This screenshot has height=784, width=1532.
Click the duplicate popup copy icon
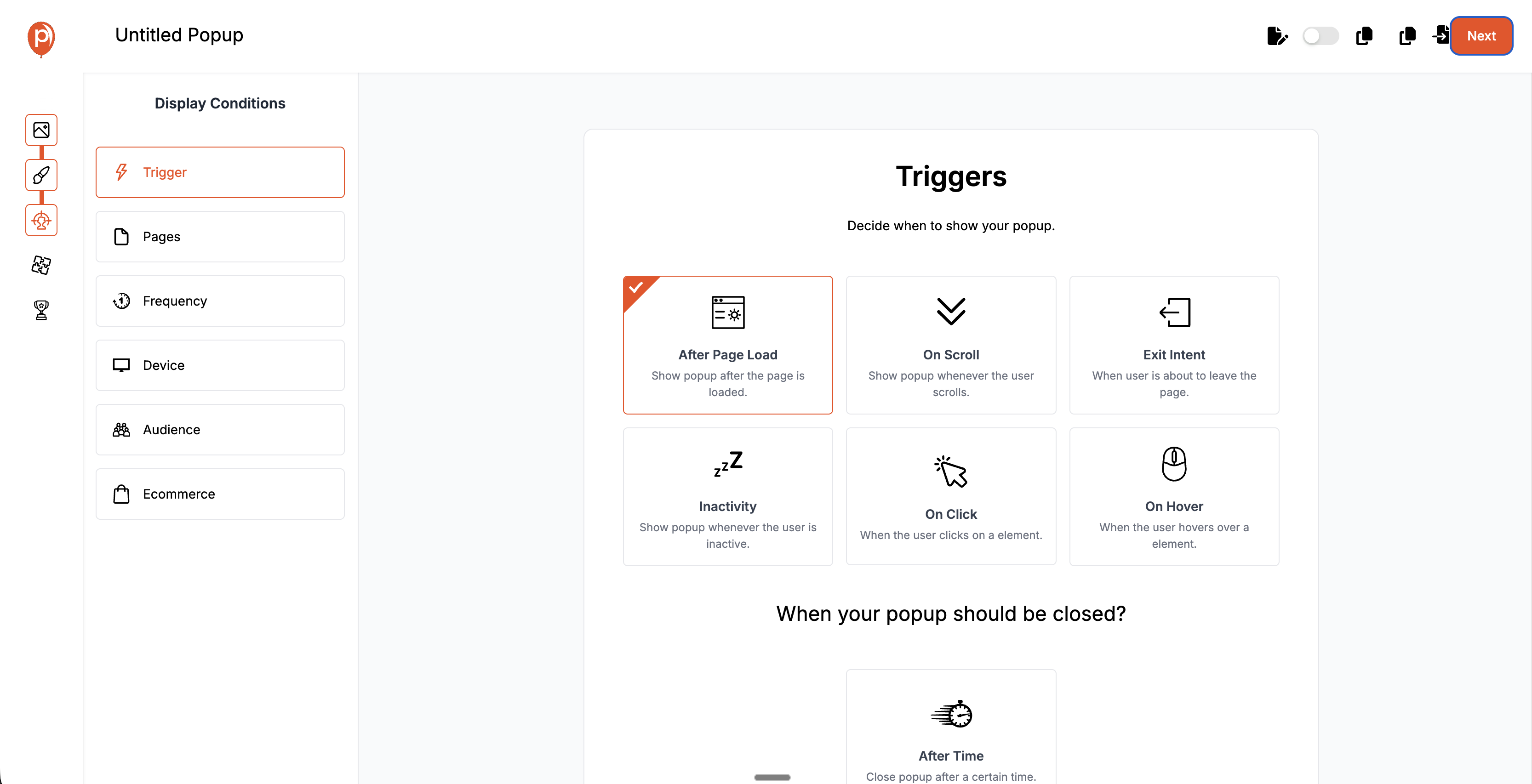(1364, 36)
